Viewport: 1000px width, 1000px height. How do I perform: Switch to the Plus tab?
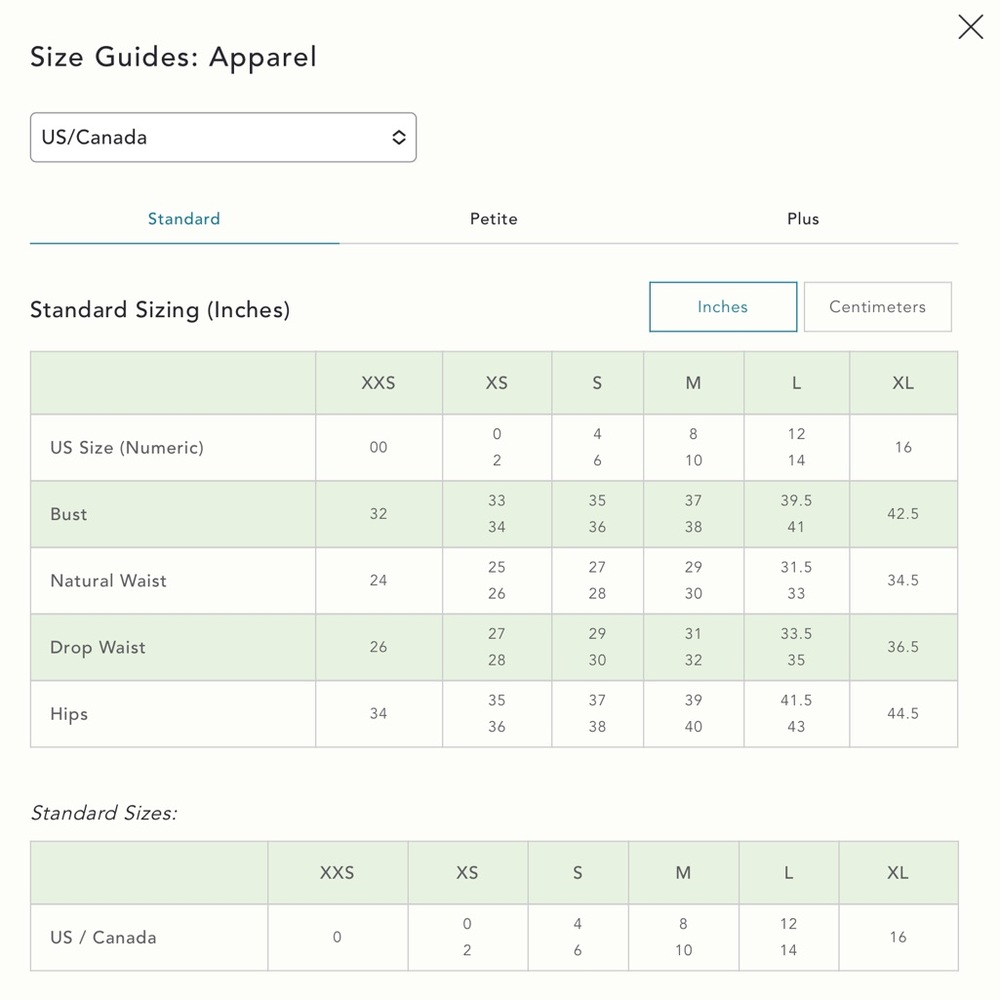[803, 219]
